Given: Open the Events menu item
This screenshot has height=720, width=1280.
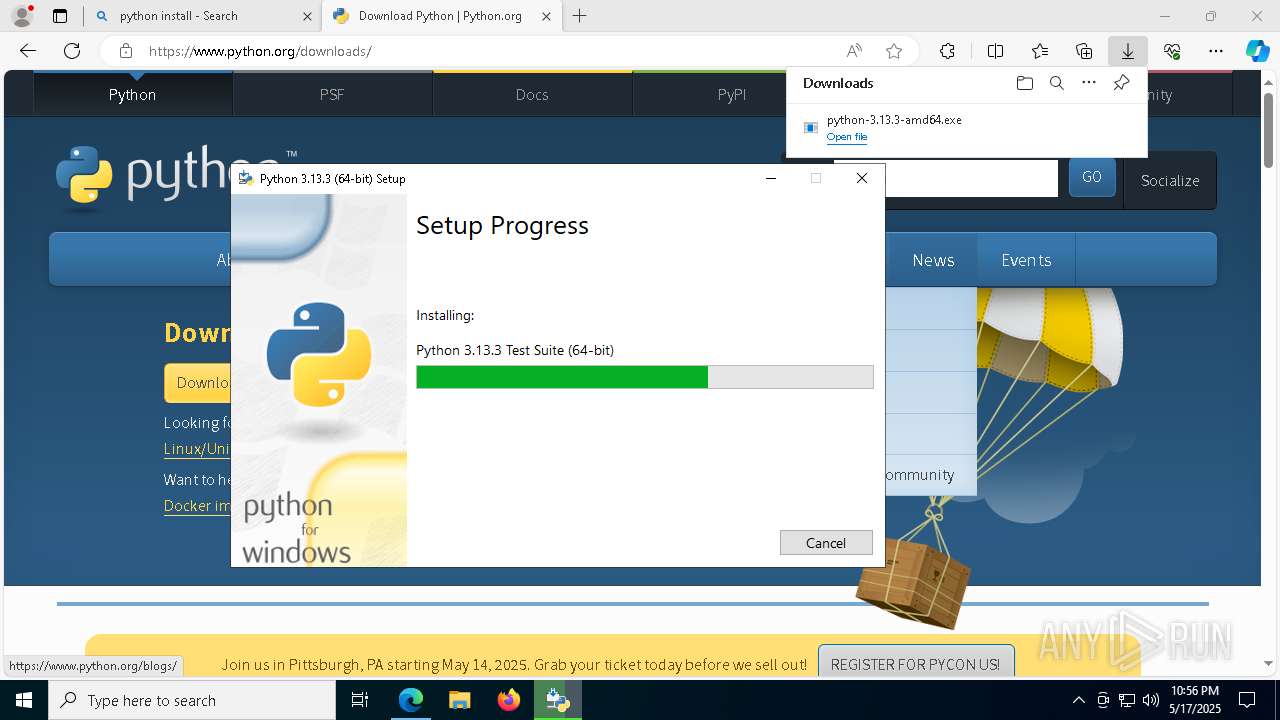Looking at the screenshot, I should coord(1026,260).
